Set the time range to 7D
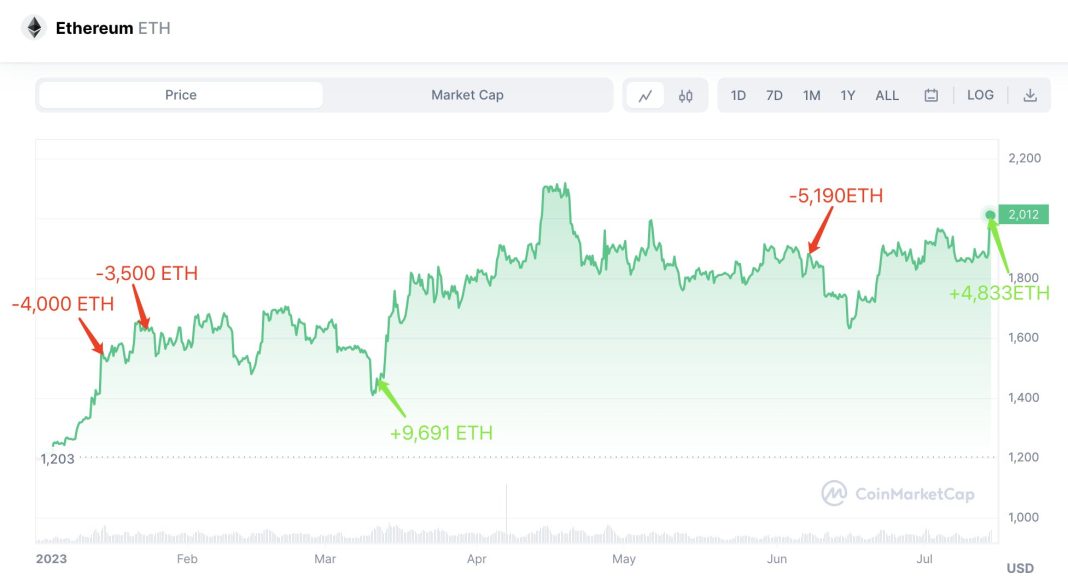This screenshot has width=1068, height=585. click(774, 96)
